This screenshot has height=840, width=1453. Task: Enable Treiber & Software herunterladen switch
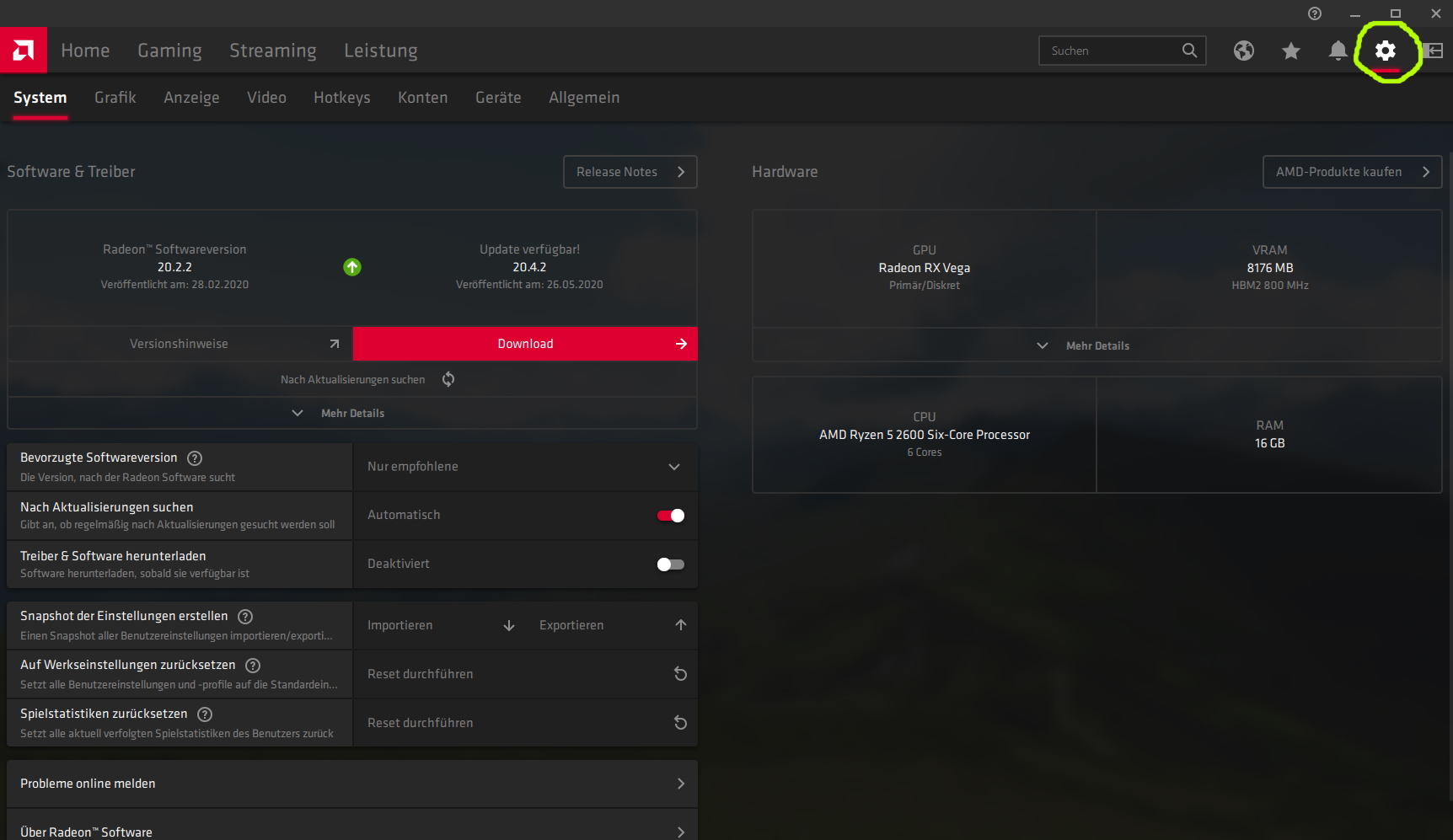point(671,564)
